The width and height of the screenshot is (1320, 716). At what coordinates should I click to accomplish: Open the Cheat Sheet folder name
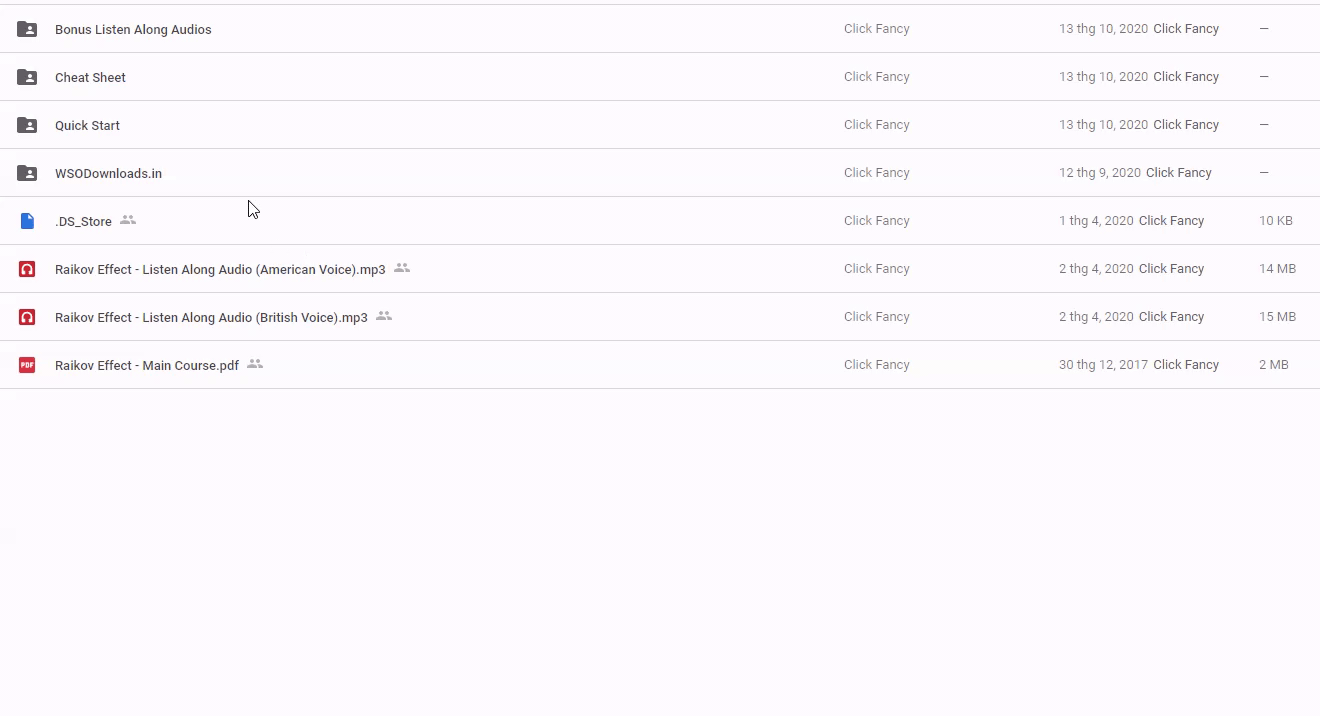click(90, 78)
